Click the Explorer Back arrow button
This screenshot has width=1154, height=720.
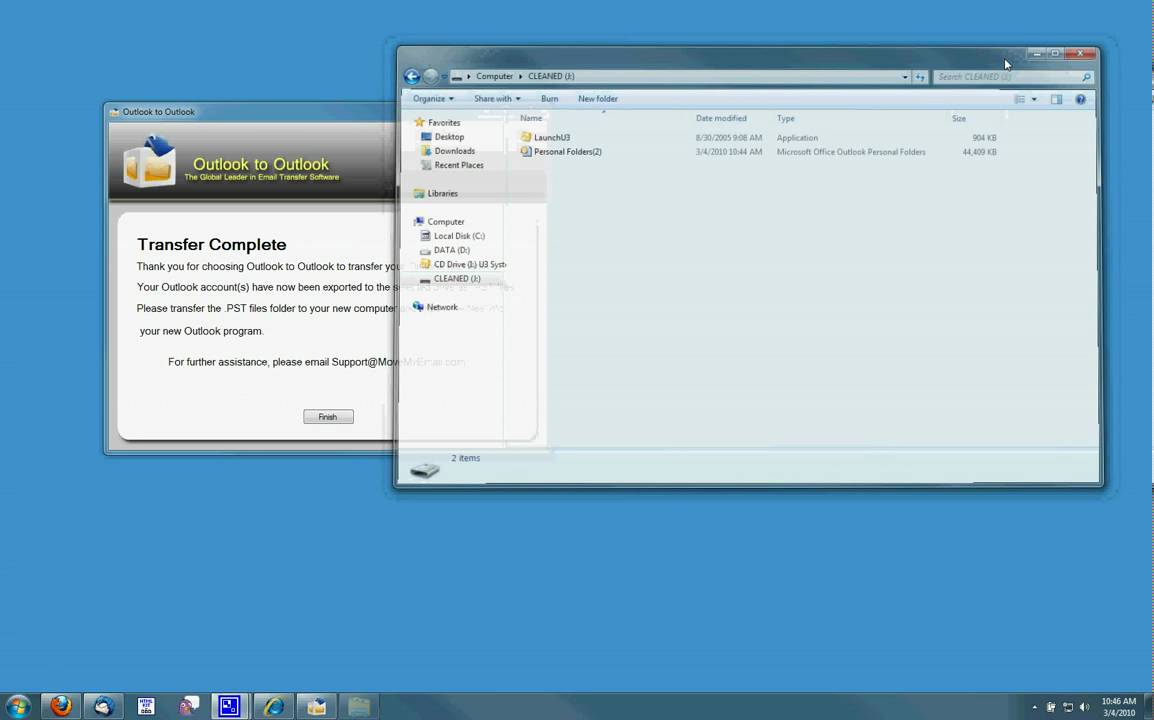pos(412,77)
